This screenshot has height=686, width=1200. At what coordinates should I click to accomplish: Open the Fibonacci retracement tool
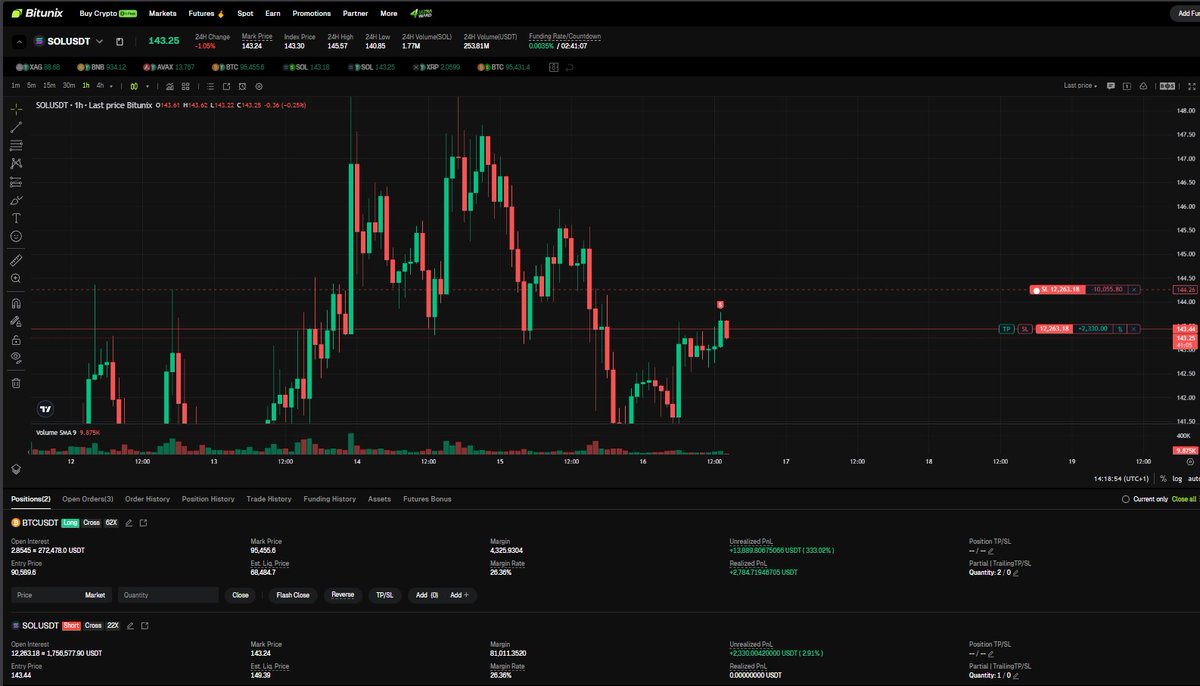tap(16, 145)
